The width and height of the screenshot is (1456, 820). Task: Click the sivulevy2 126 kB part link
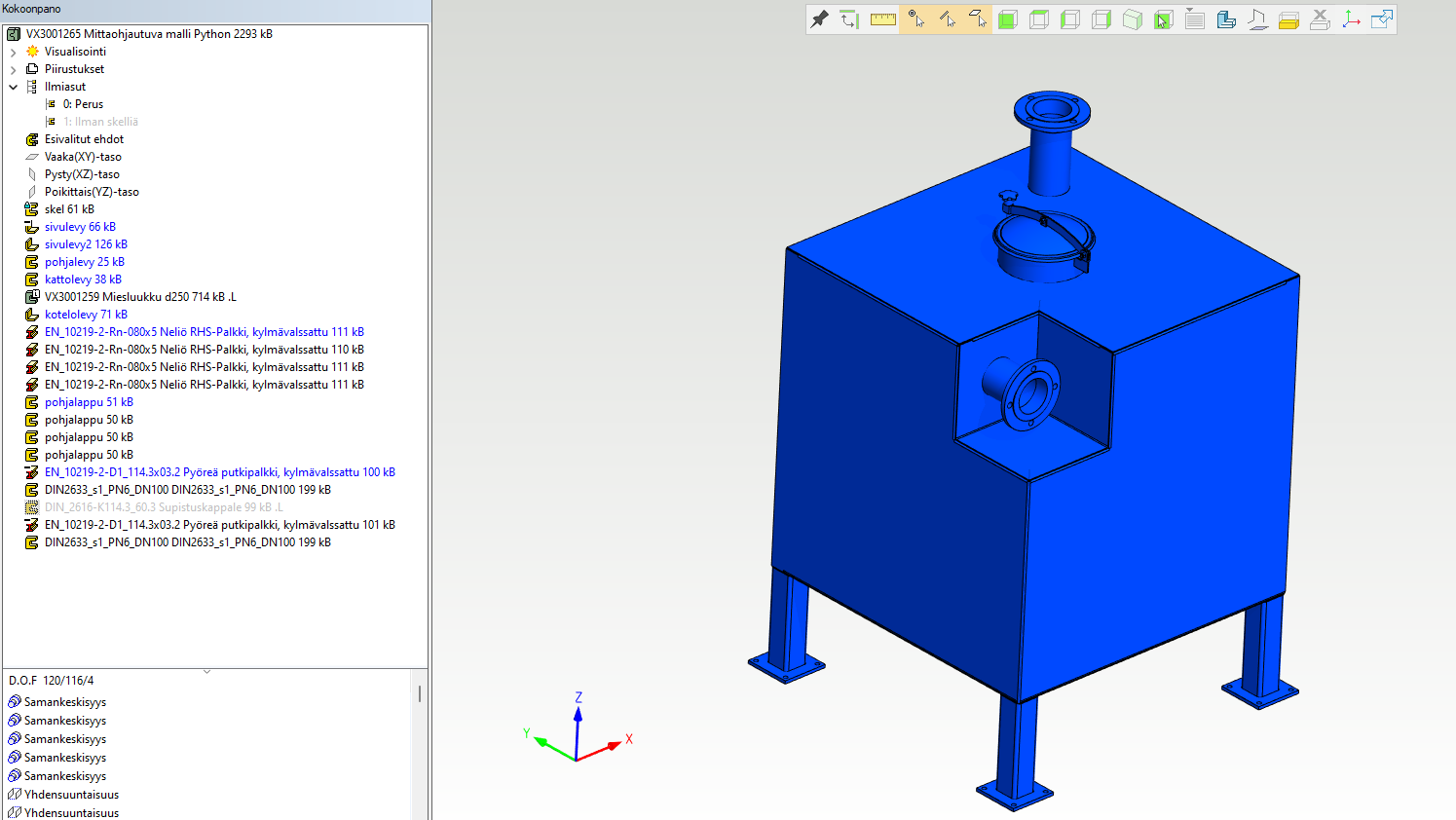pos(86,244)
